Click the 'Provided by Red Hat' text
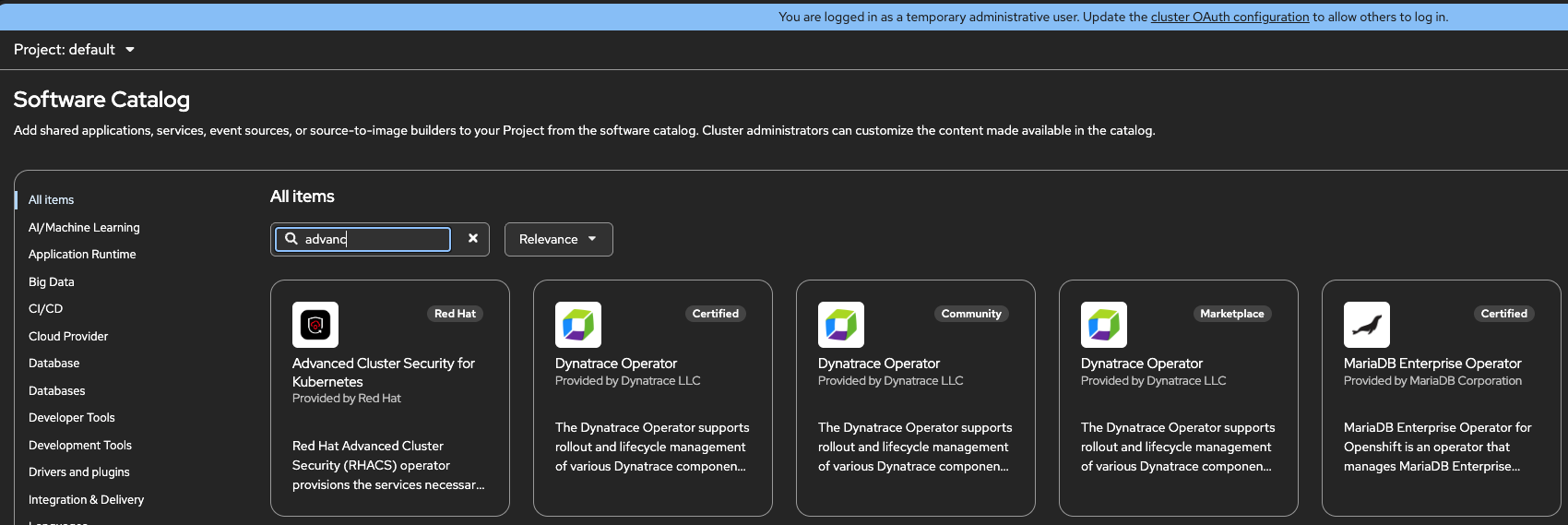Viewport: 1568px width, 525px height. (347, 399)
